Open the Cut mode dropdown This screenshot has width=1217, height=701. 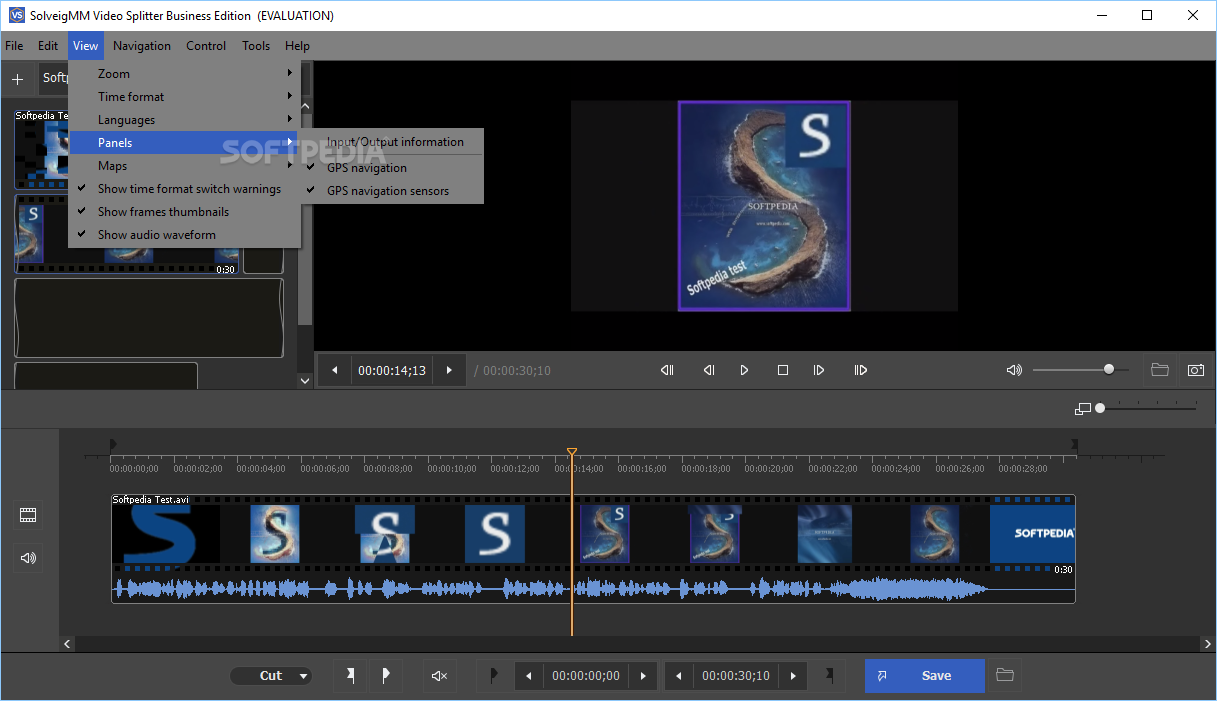(271, 676)
